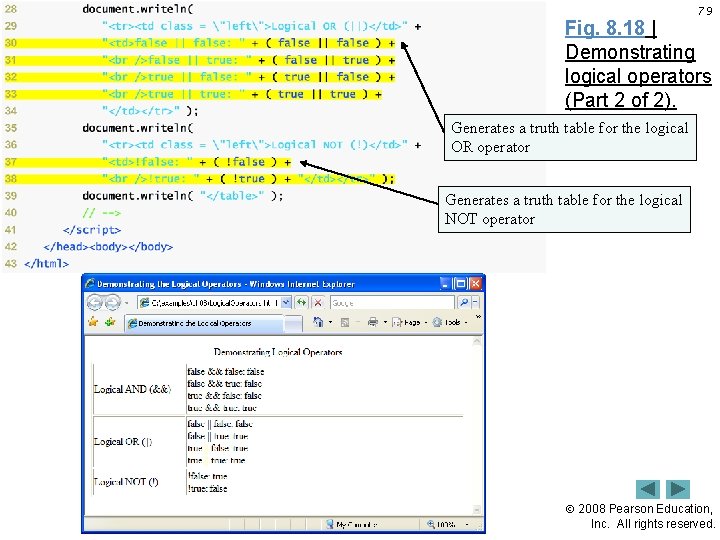Expand the address bar history dropdown
The image size is (720, 540).
pyautogui.click(x=286, y=302)
